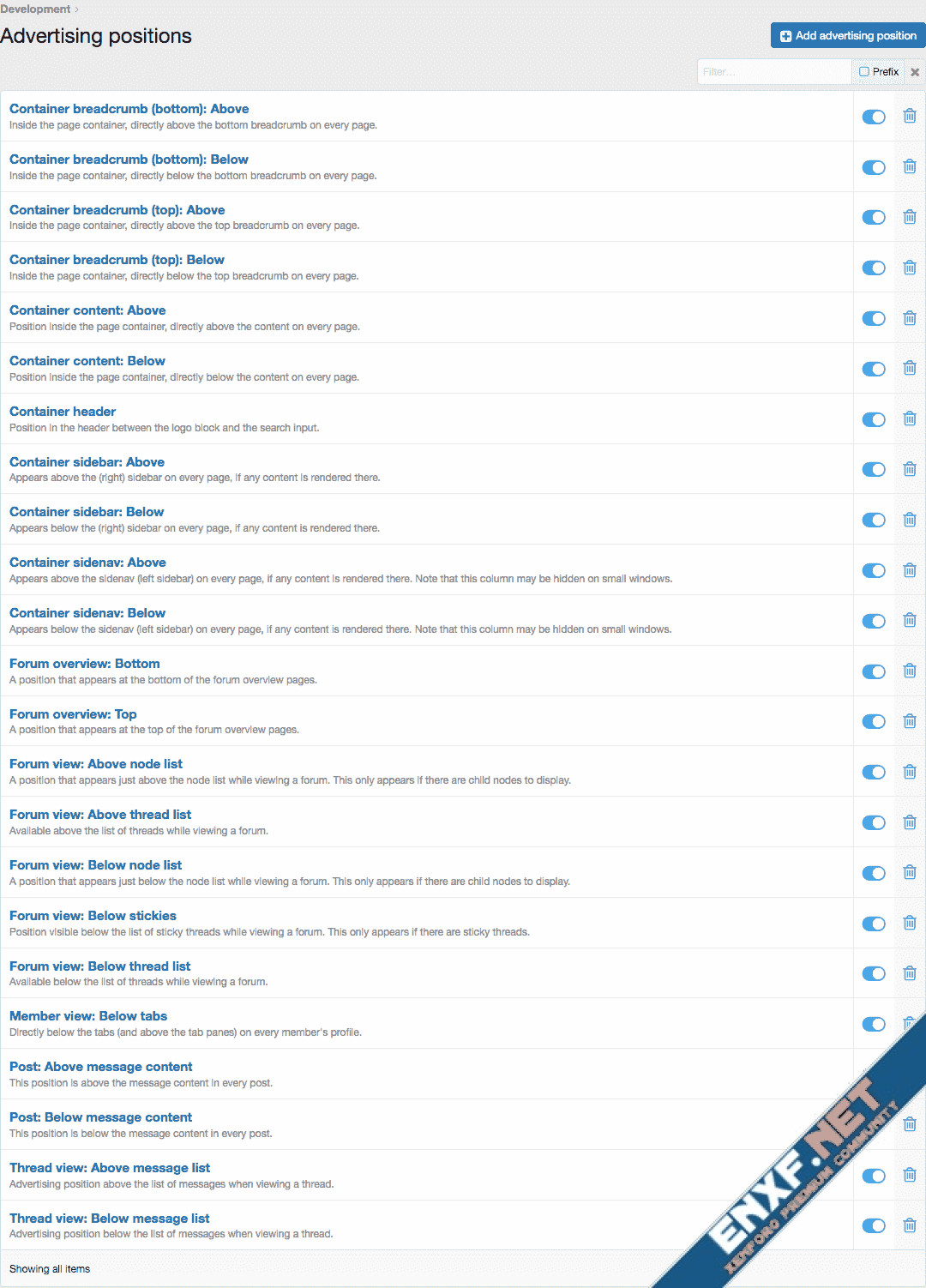The image size is (926, 1288).
Task: Delete Forum view: Above thread list
Action: tap(910, 822)
